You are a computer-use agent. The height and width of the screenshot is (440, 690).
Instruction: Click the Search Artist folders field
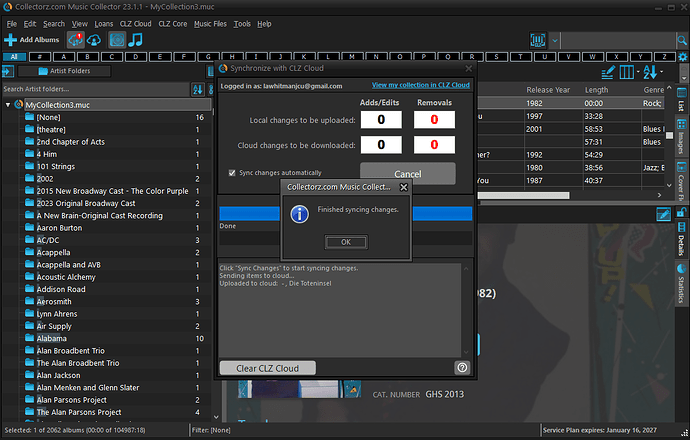tap(95, 89)
